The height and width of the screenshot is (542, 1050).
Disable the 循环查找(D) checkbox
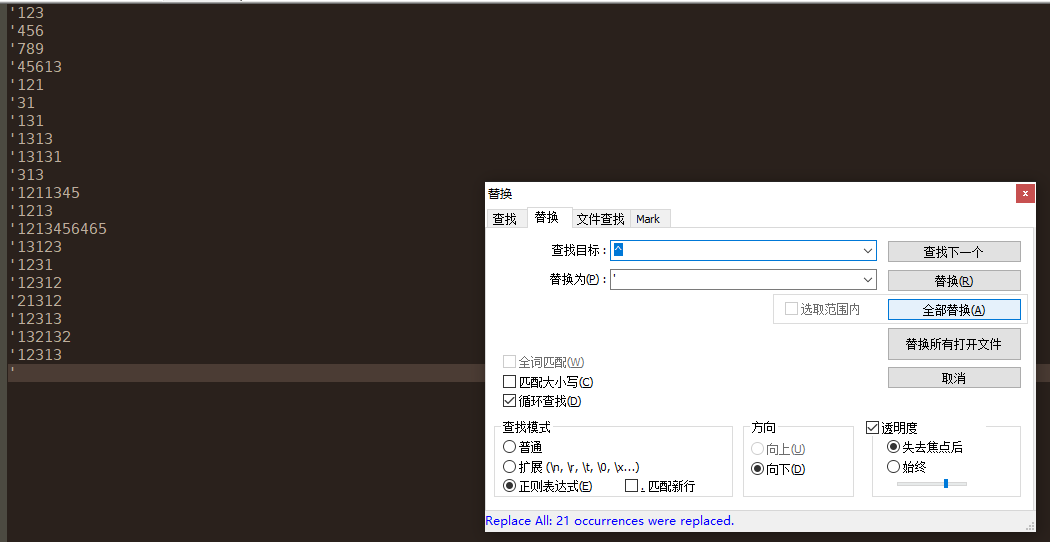coord(509,401)
